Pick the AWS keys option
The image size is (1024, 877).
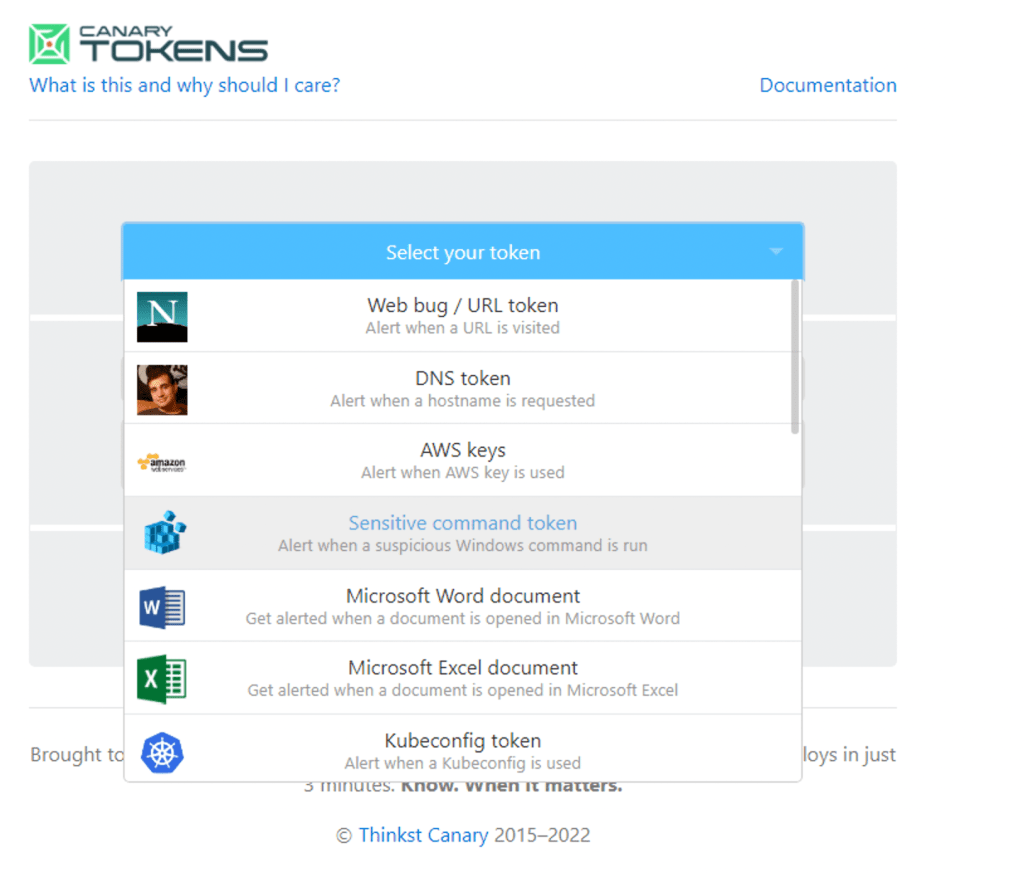(x=462, y=460)
